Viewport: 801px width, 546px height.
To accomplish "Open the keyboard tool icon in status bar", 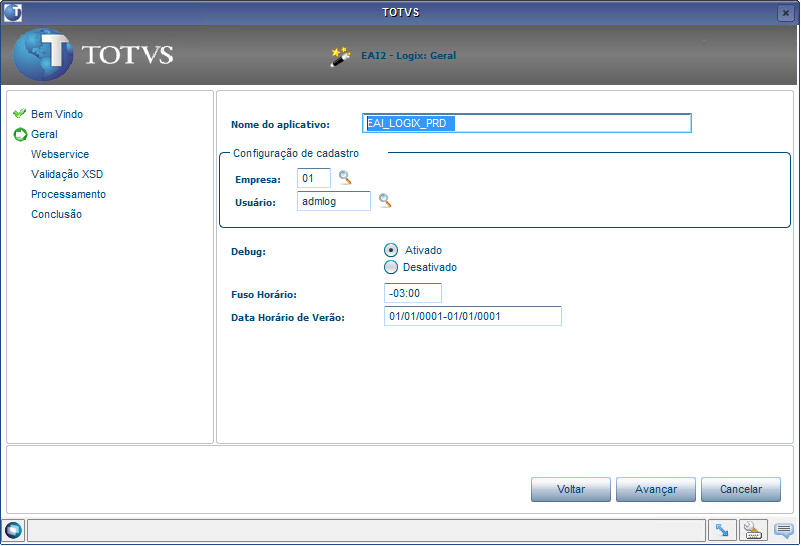I will click(753, 531).
